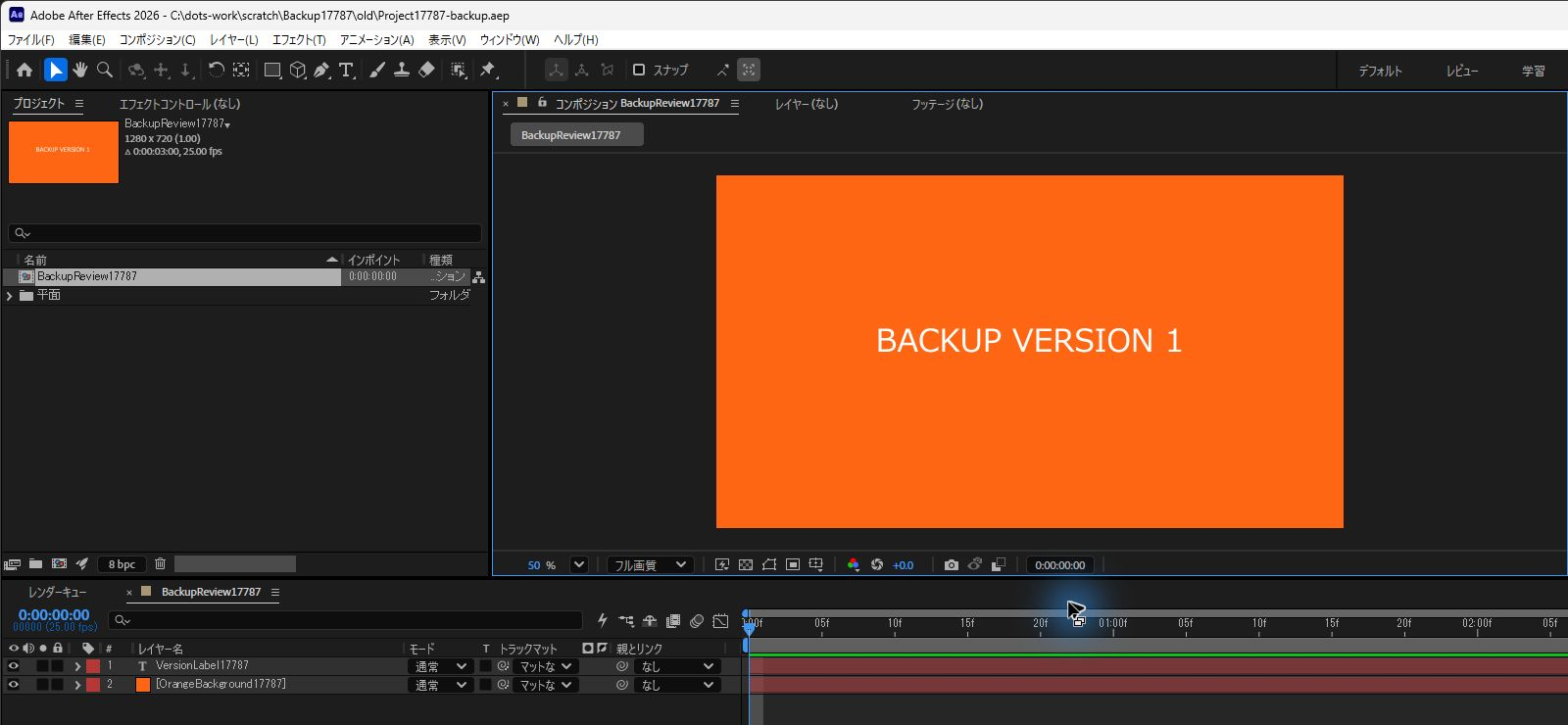Expand the VersionLabel17787 layer properties
The height and width of the screenshot is (725, 1568).
click(x=77, y=666)
